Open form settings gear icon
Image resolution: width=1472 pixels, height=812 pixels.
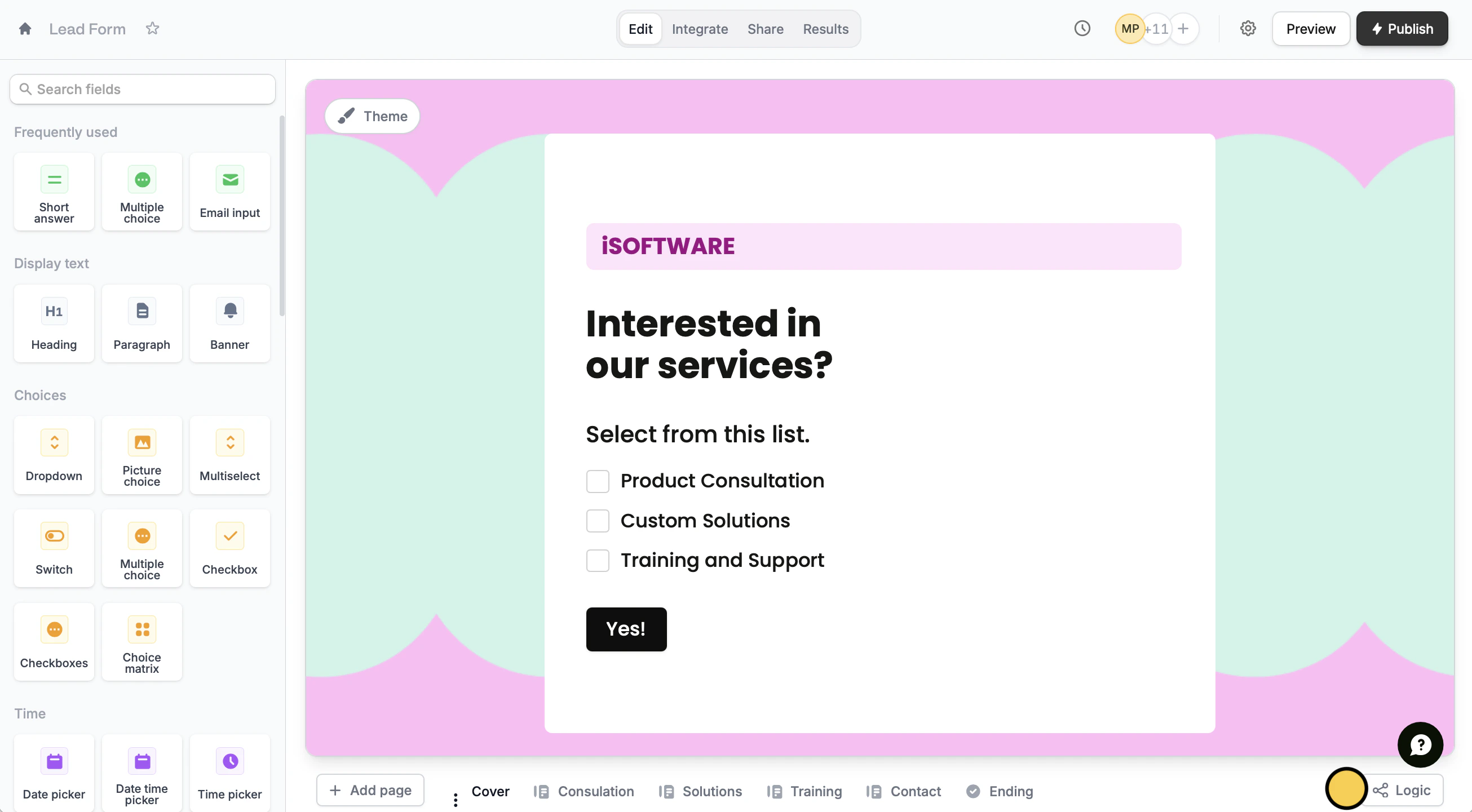pyautogui.click(x=1248, y=29)
